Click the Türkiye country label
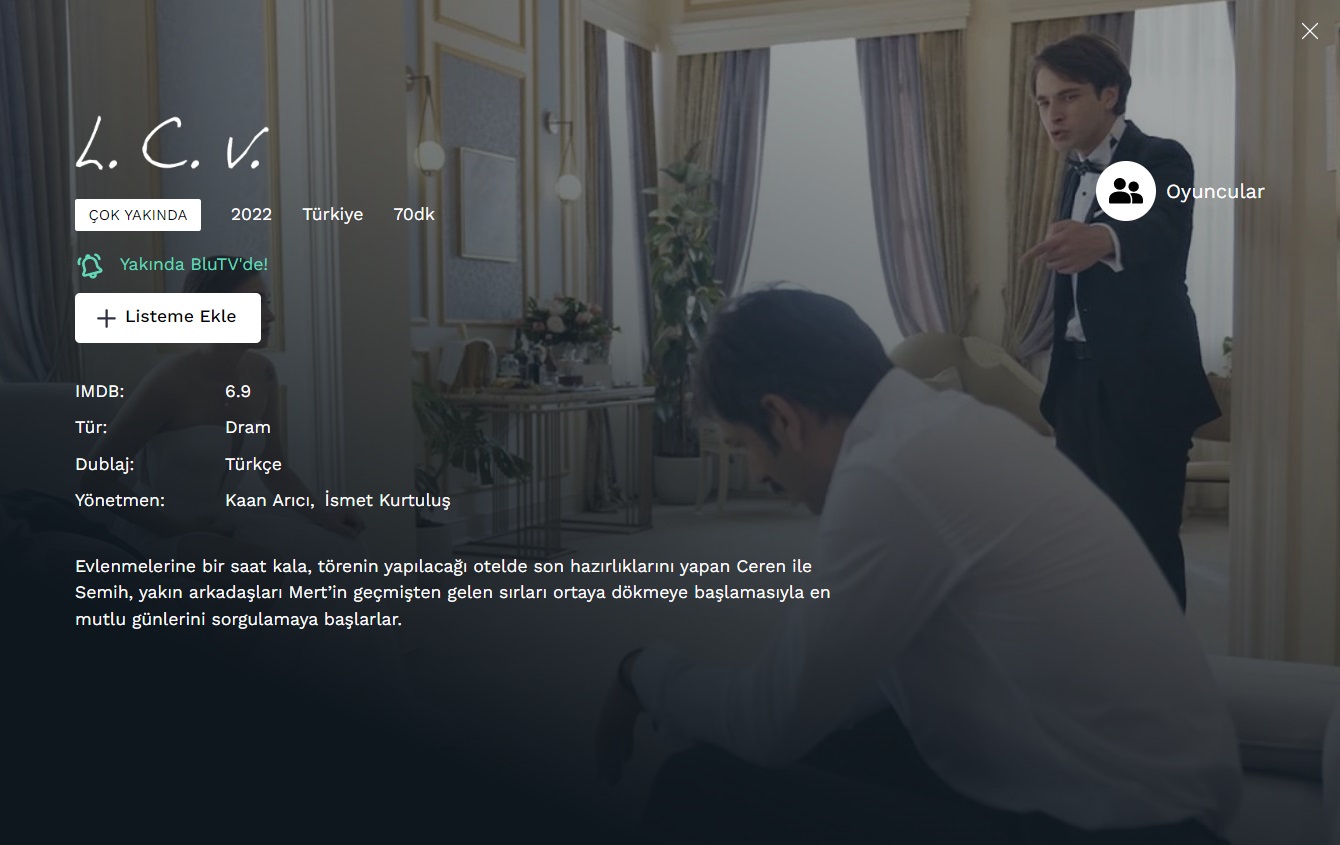The height and width of the screenshot is (845, 1340). click(333, 214)
